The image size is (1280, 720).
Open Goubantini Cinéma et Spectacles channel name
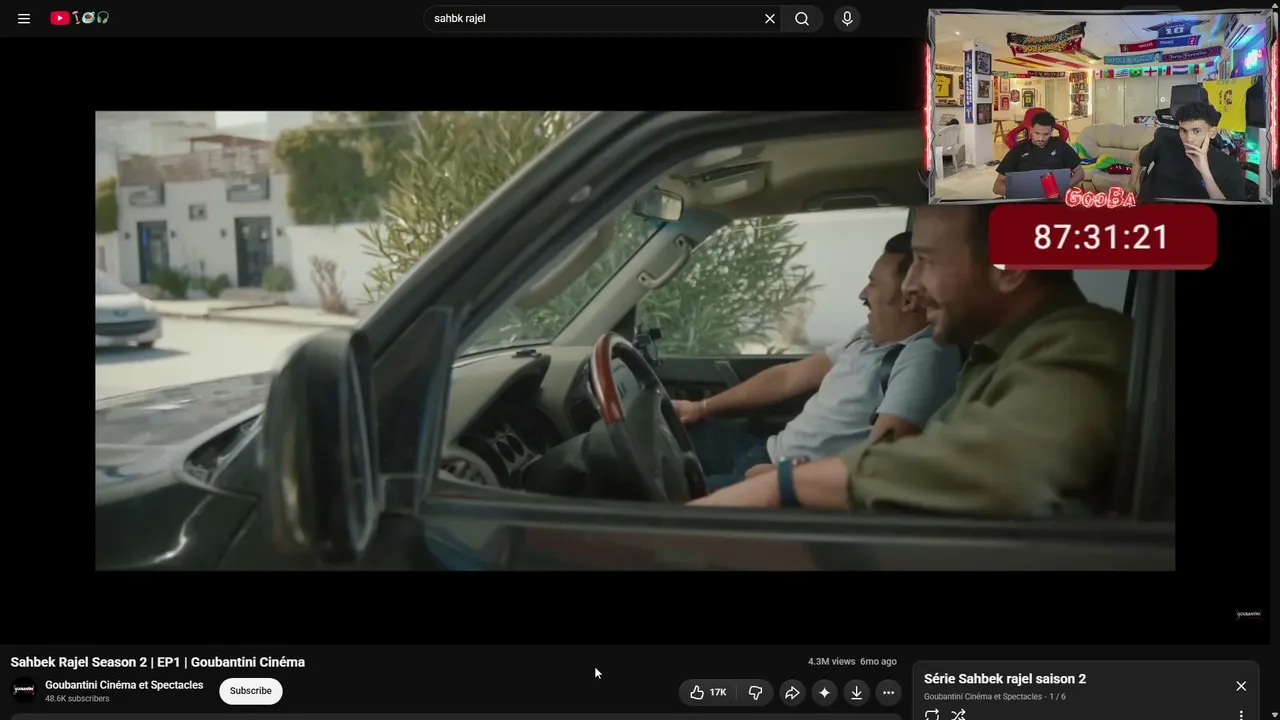click(x=124, y=685)
